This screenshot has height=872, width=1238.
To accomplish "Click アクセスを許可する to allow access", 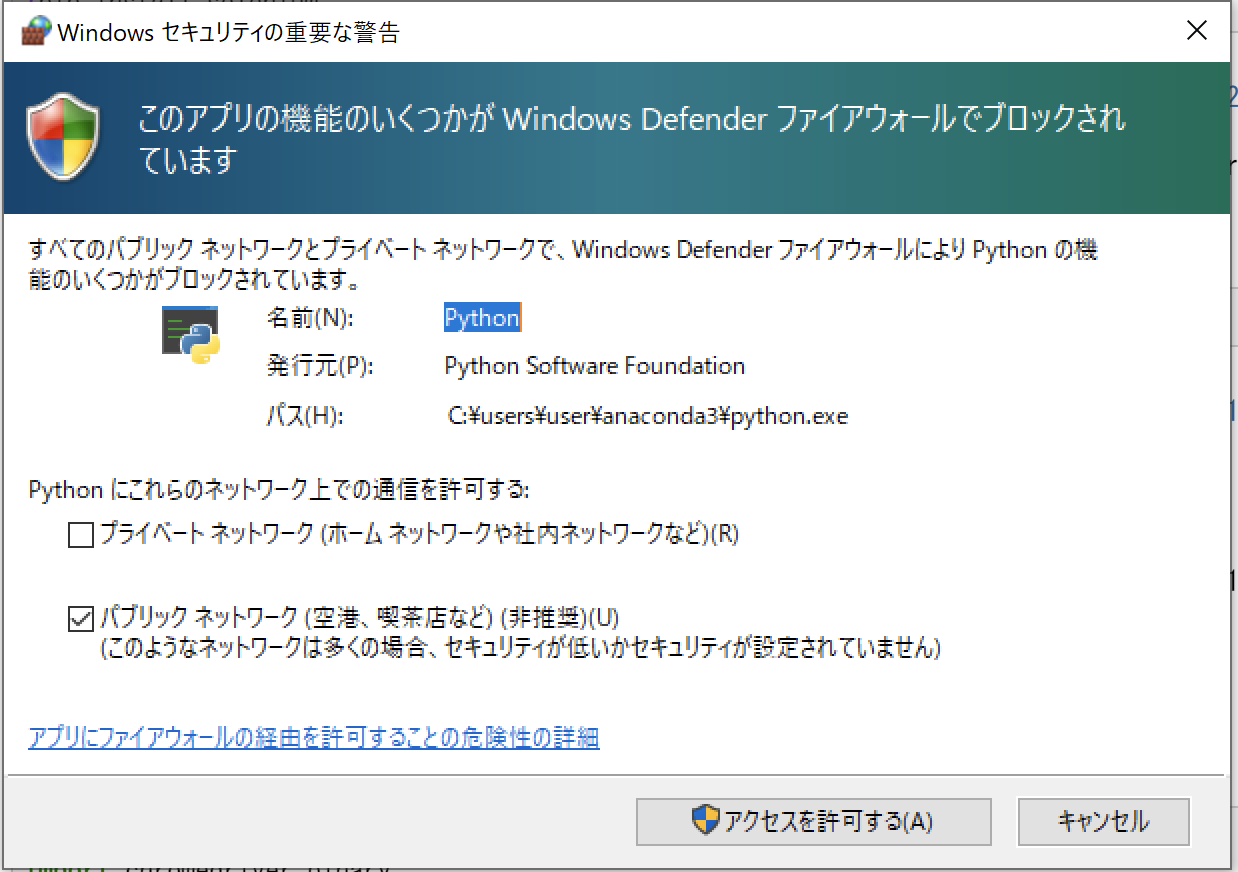I will [813, 821].
